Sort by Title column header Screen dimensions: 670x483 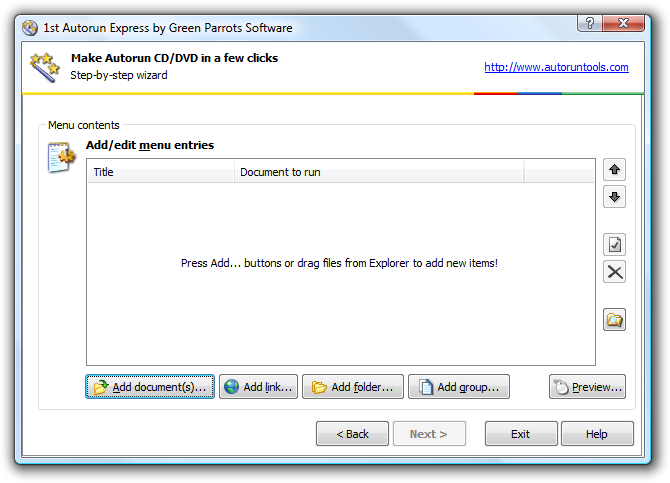161,172
